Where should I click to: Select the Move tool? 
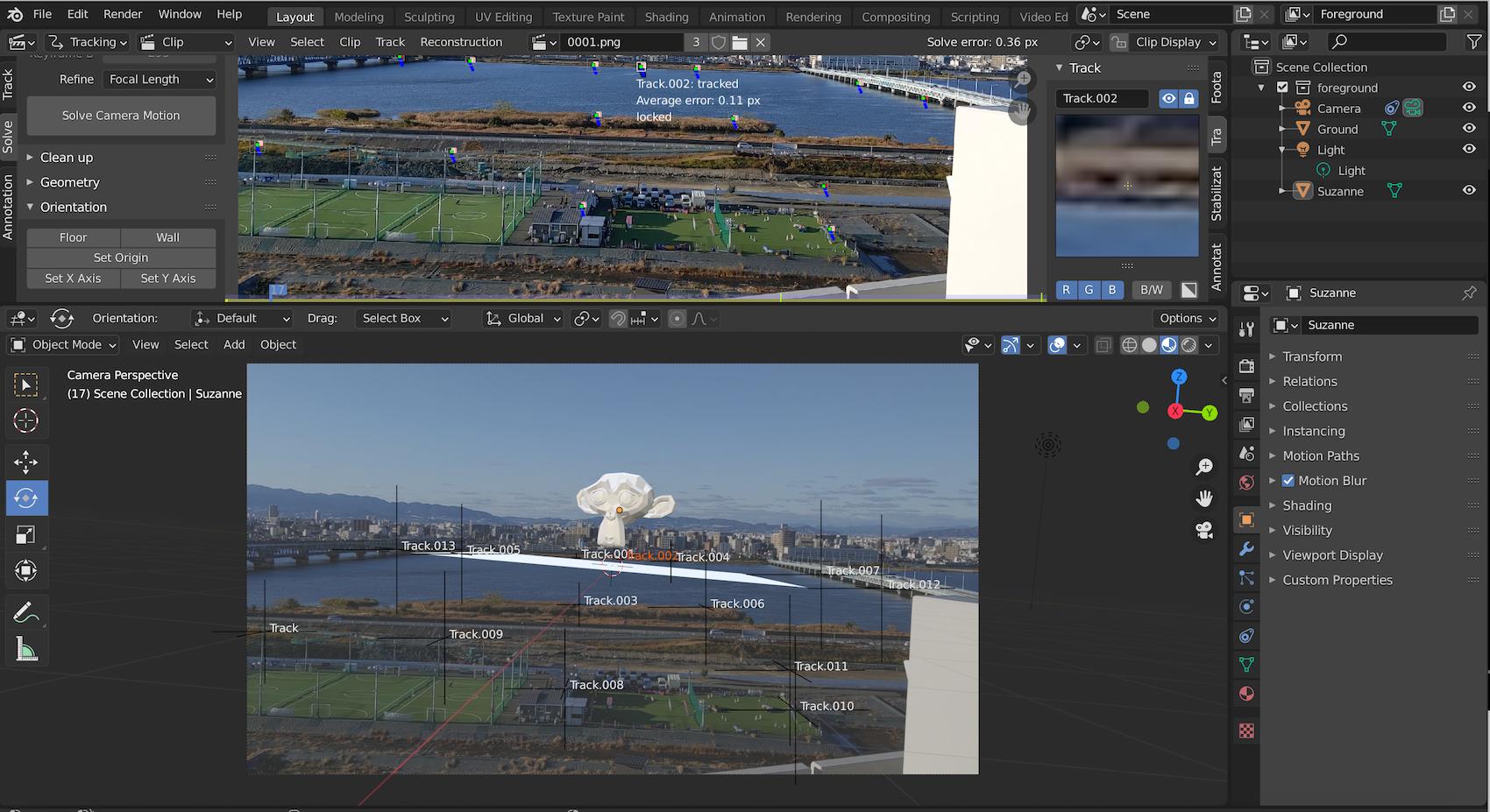point(26,462)
